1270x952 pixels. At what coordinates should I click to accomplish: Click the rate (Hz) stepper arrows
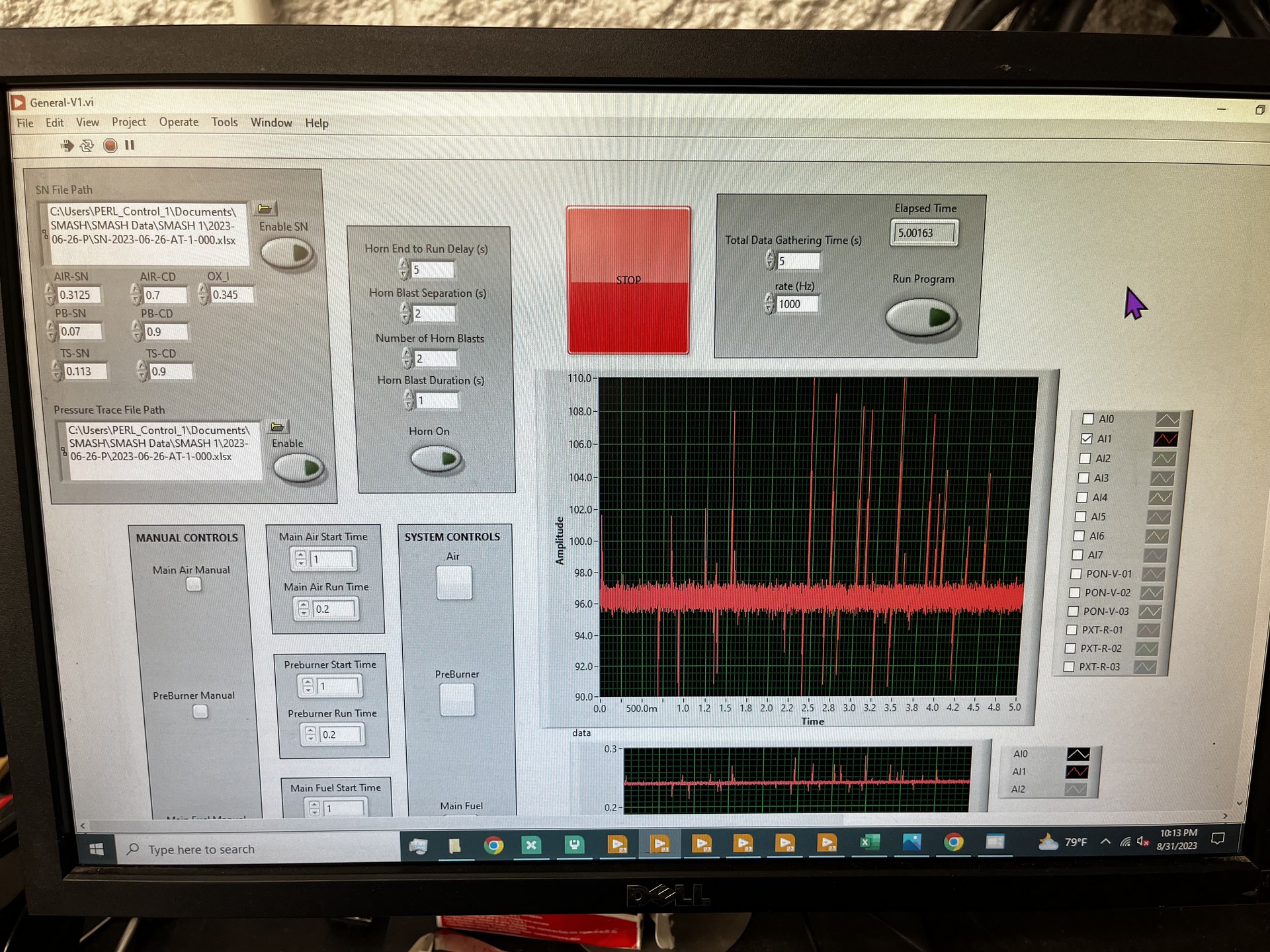tap(769, 303)
